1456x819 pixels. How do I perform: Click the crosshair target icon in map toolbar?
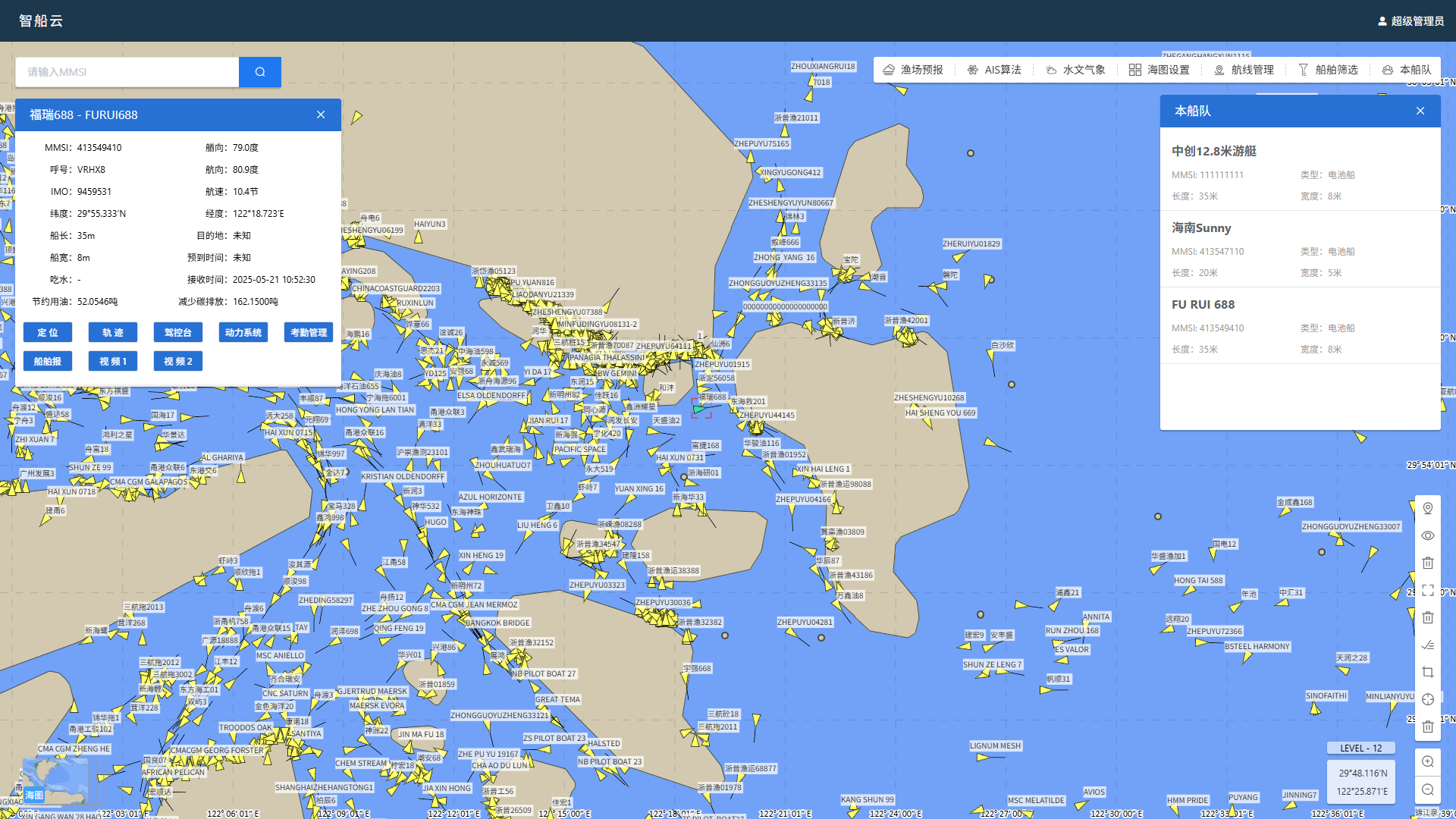pos(1427,699)
